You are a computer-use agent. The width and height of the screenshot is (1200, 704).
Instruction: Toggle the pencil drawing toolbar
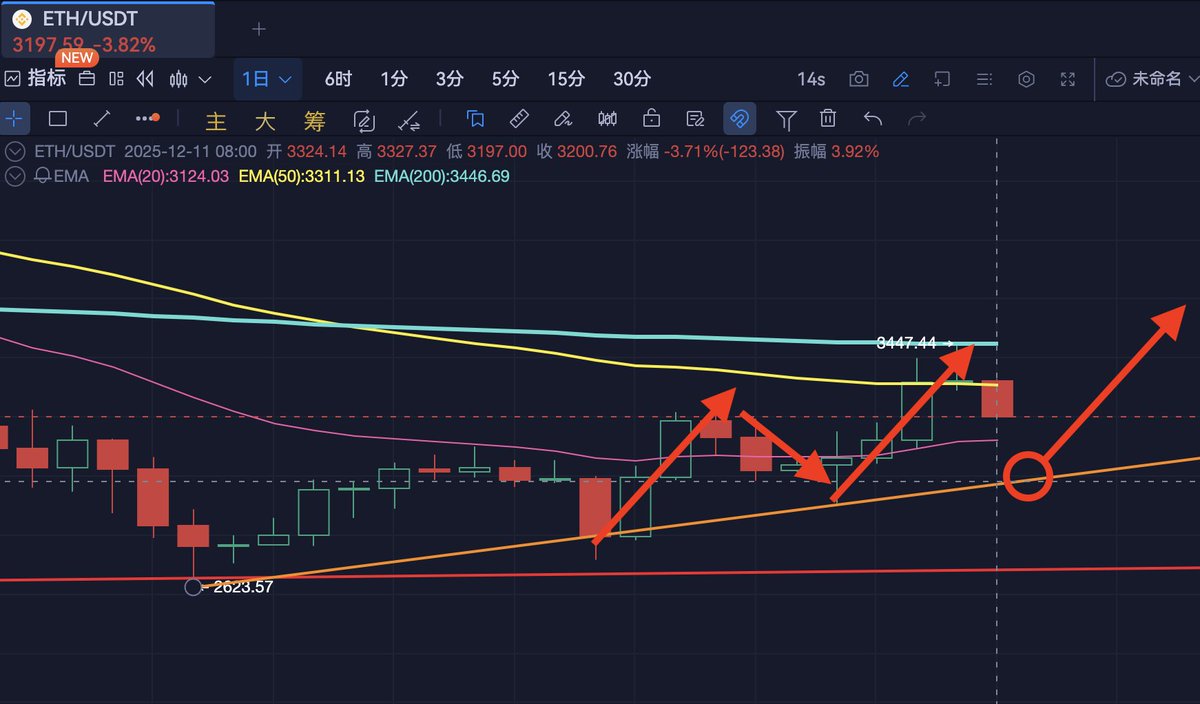pyautogui.click(x=900, y=79)
